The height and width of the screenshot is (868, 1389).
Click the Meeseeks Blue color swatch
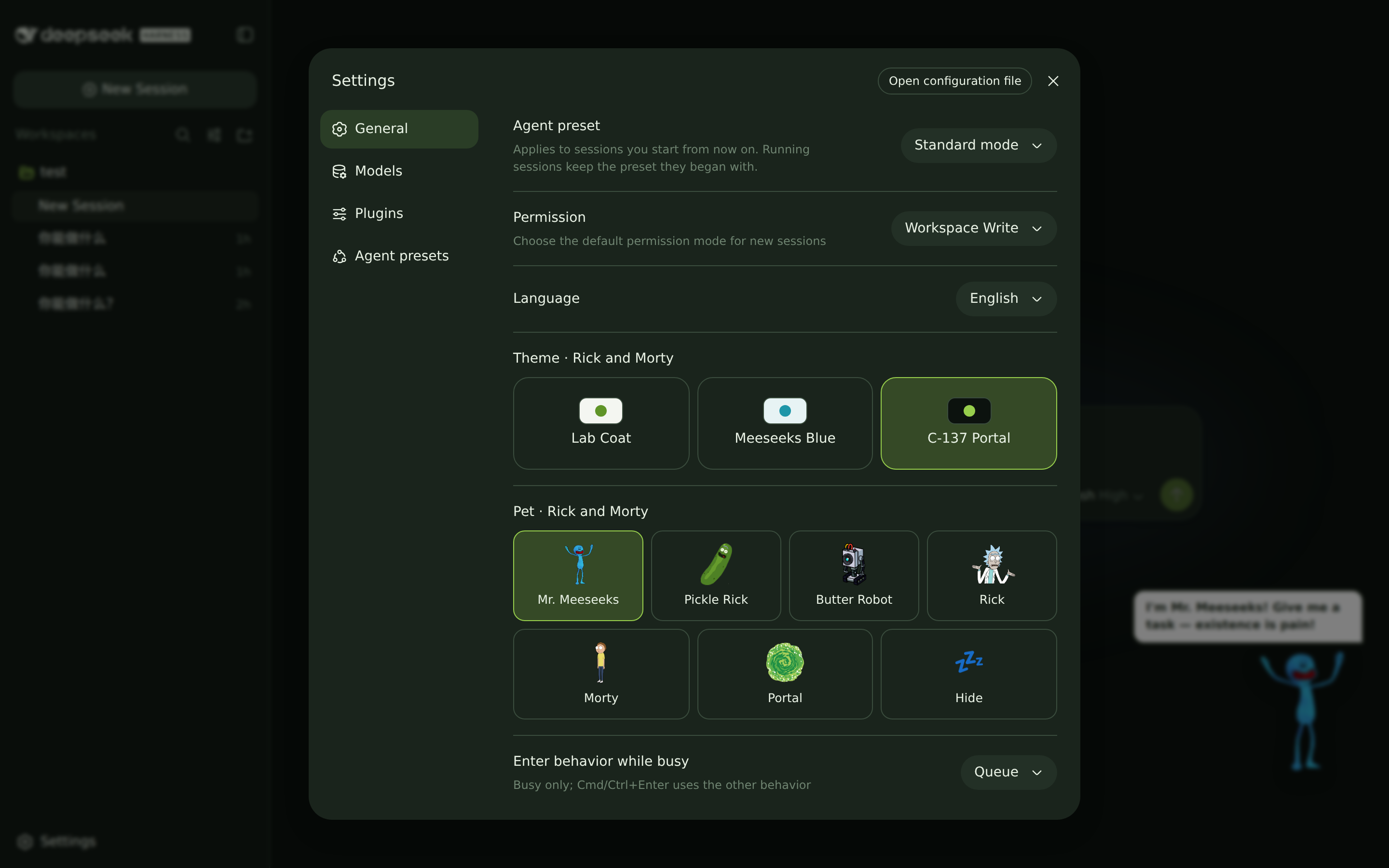(785, 410)
